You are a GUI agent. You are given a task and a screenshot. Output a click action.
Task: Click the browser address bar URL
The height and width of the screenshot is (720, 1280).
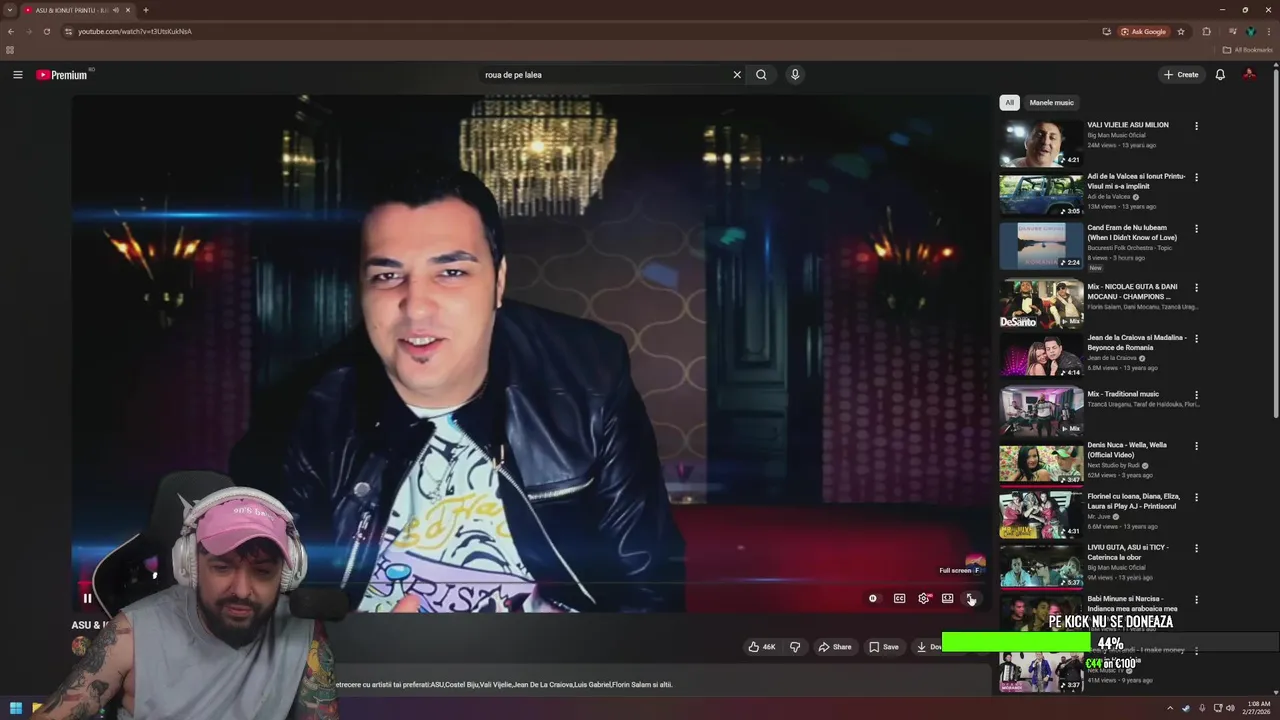click(x=135, y=31)
